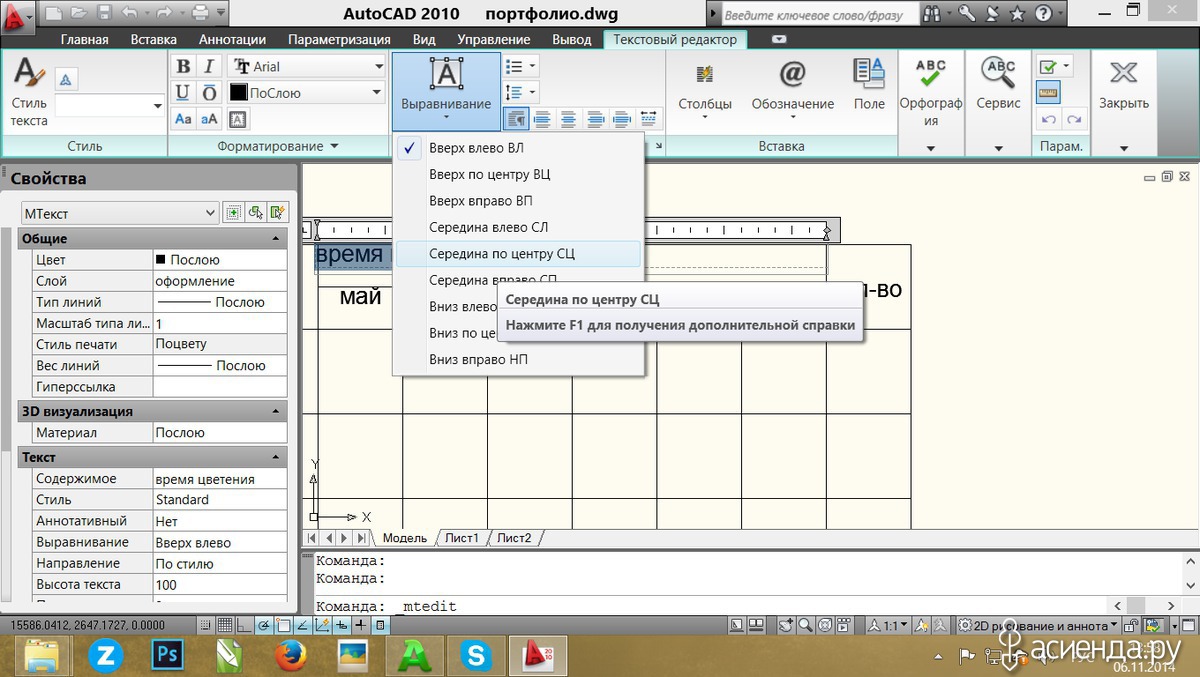
Task: Click the black color swatch in color box
Action: coord(239,93)
